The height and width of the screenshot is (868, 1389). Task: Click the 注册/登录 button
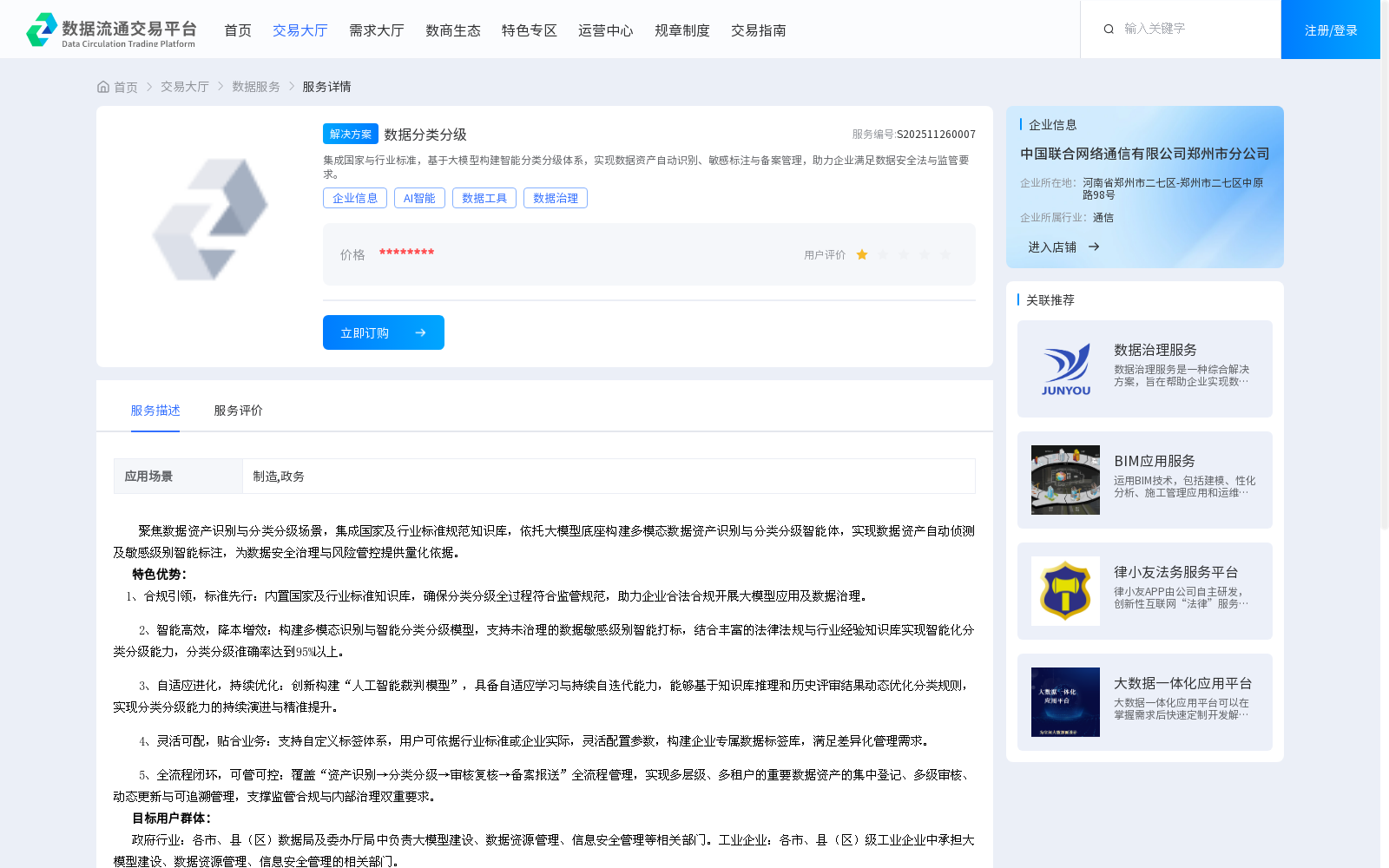pos(1331,30)
